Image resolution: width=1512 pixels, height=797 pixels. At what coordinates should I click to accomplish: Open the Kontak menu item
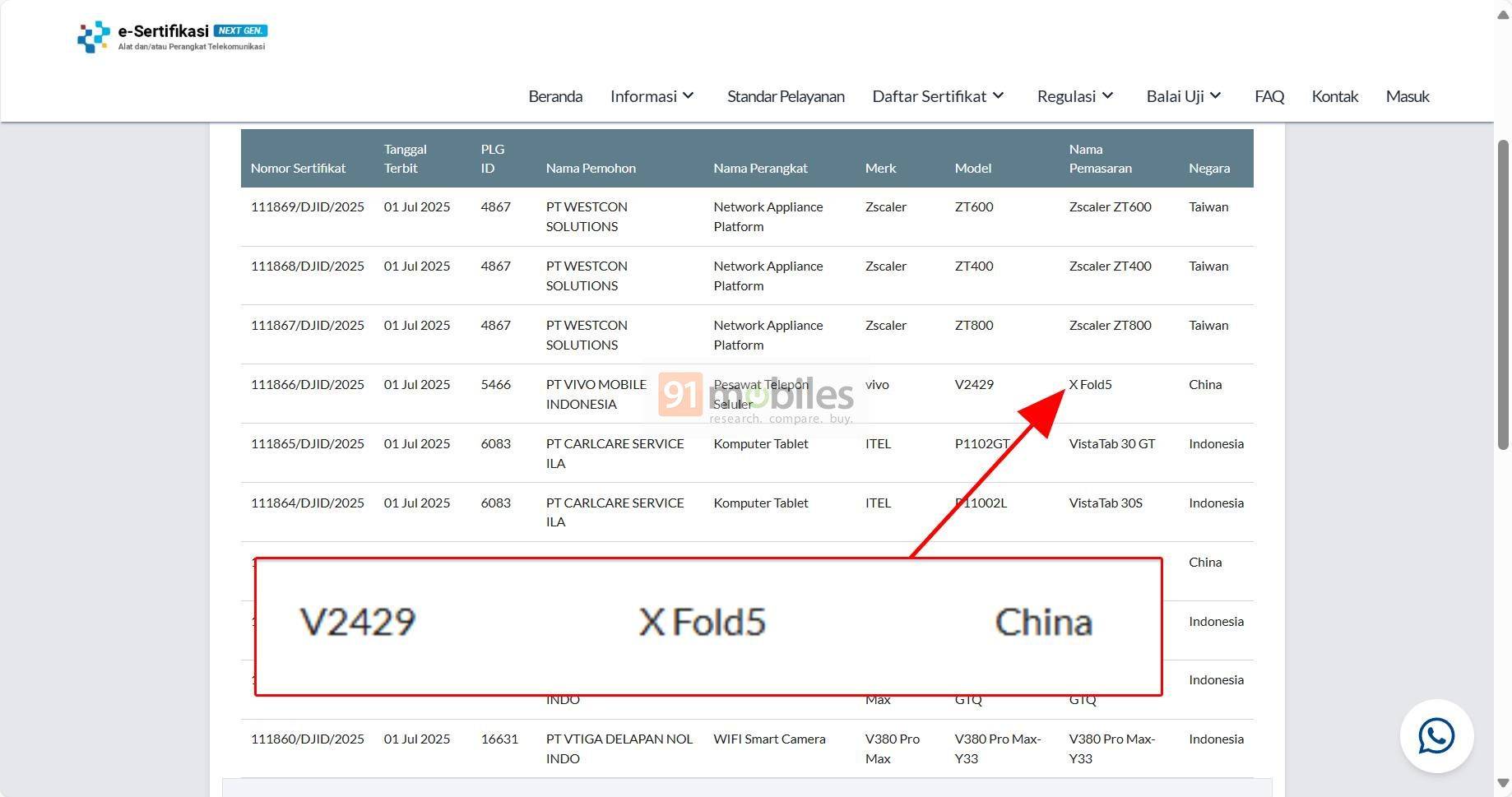(x=1334, y=96)
